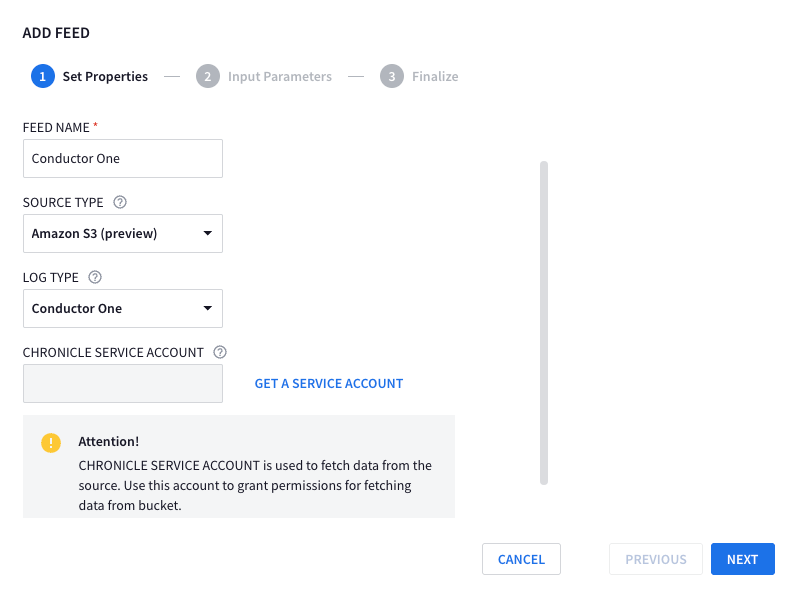Select the Set Properties step label
The width and height of the screenshot is (794, 592).
(105, 76)
